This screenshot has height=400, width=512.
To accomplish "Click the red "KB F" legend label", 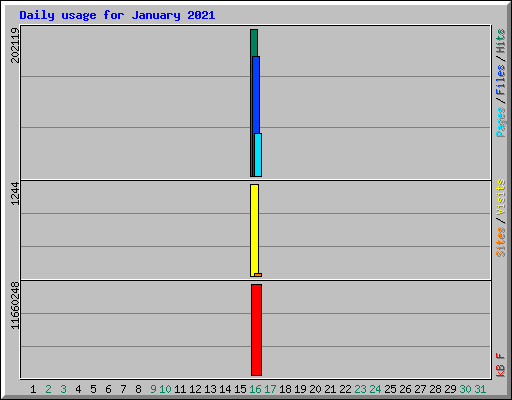I will click(500, 365).
